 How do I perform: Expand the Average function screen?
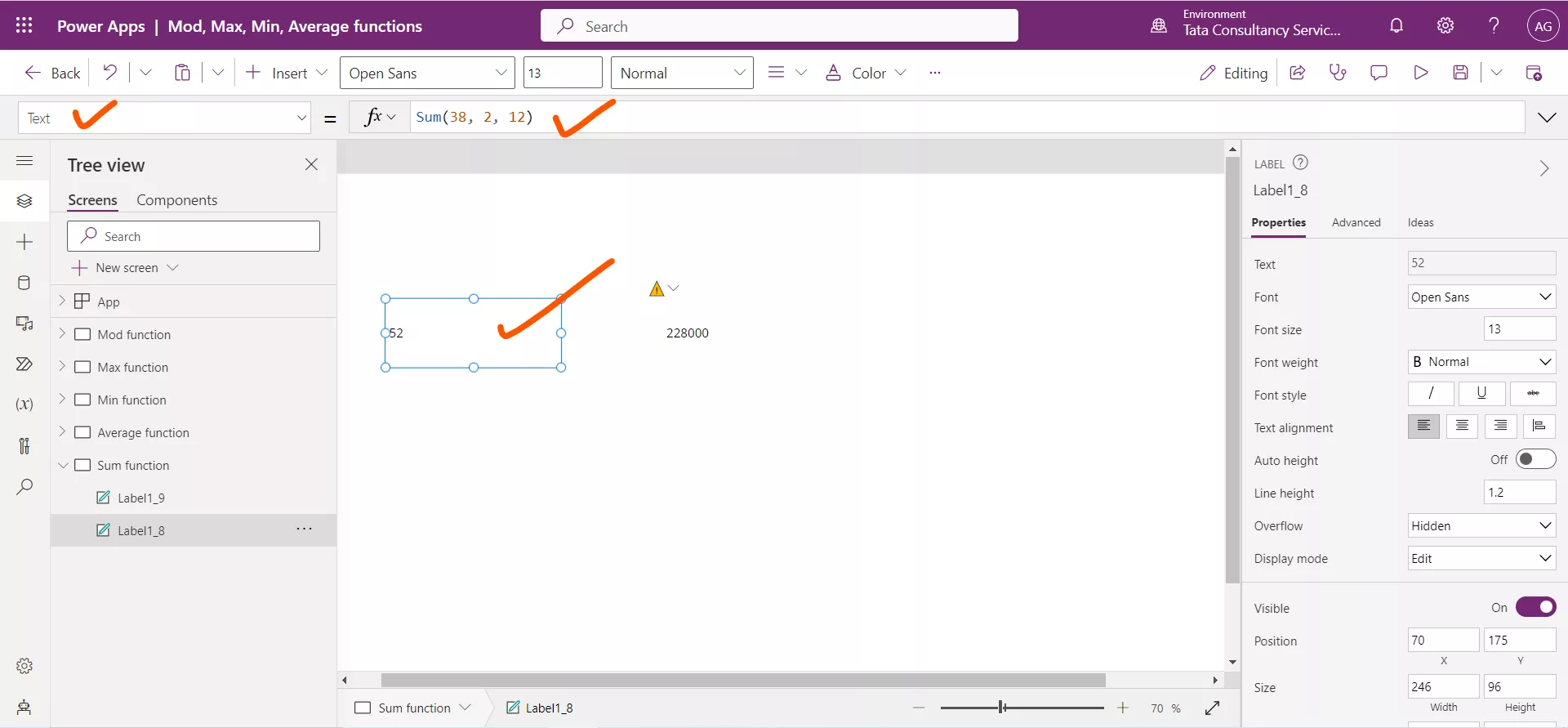tap(62, 431)
